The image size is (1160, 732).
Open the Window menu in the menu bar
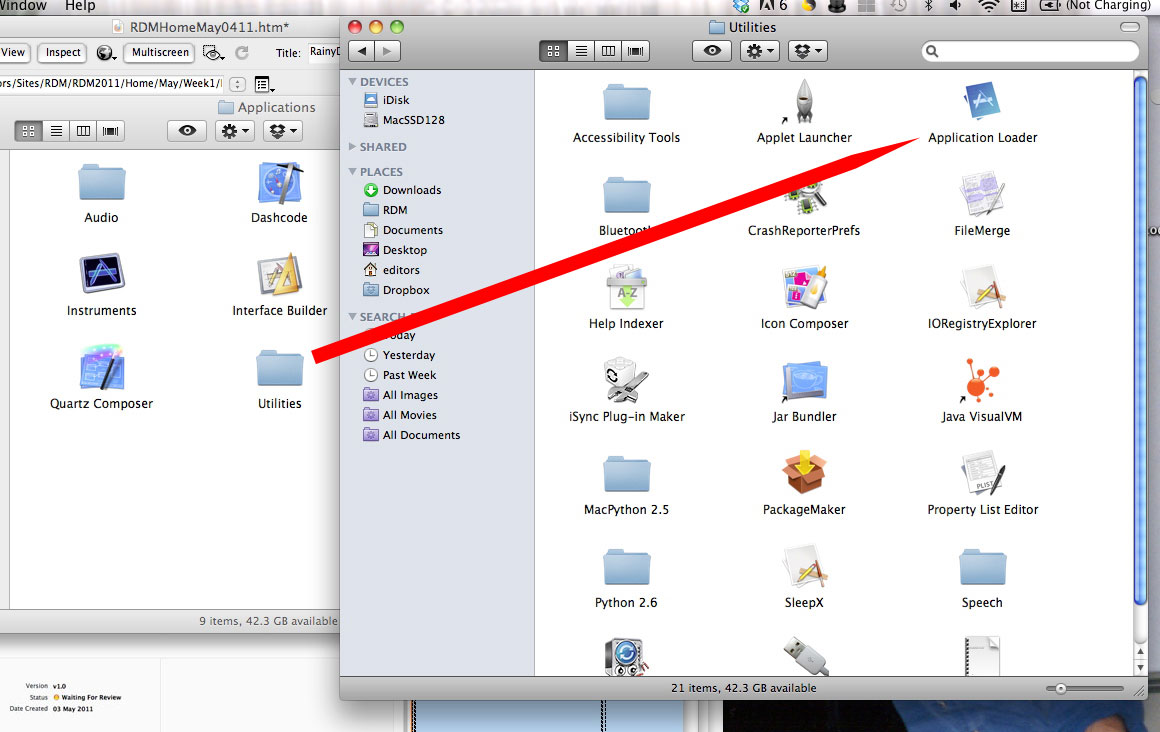(x=23, y=6)
